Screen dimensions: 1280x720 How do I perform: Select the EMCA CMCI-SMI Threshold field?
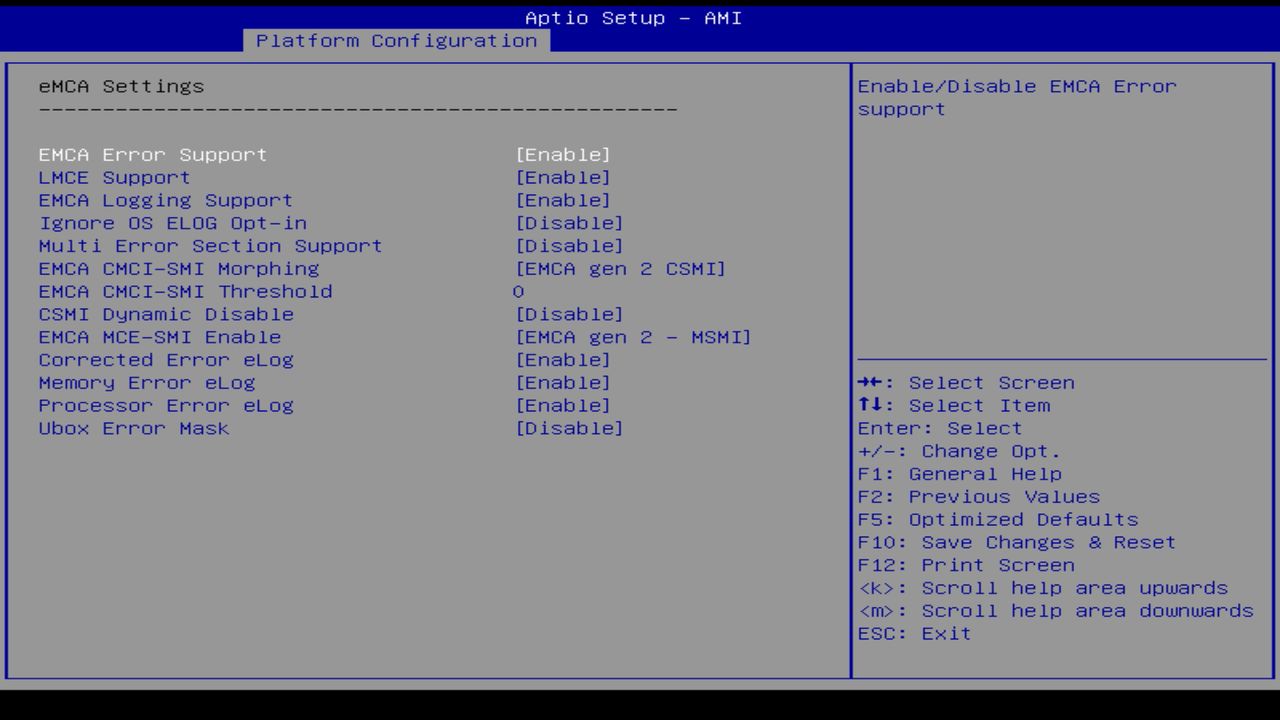pyautogui.click(x=516, y=291)
